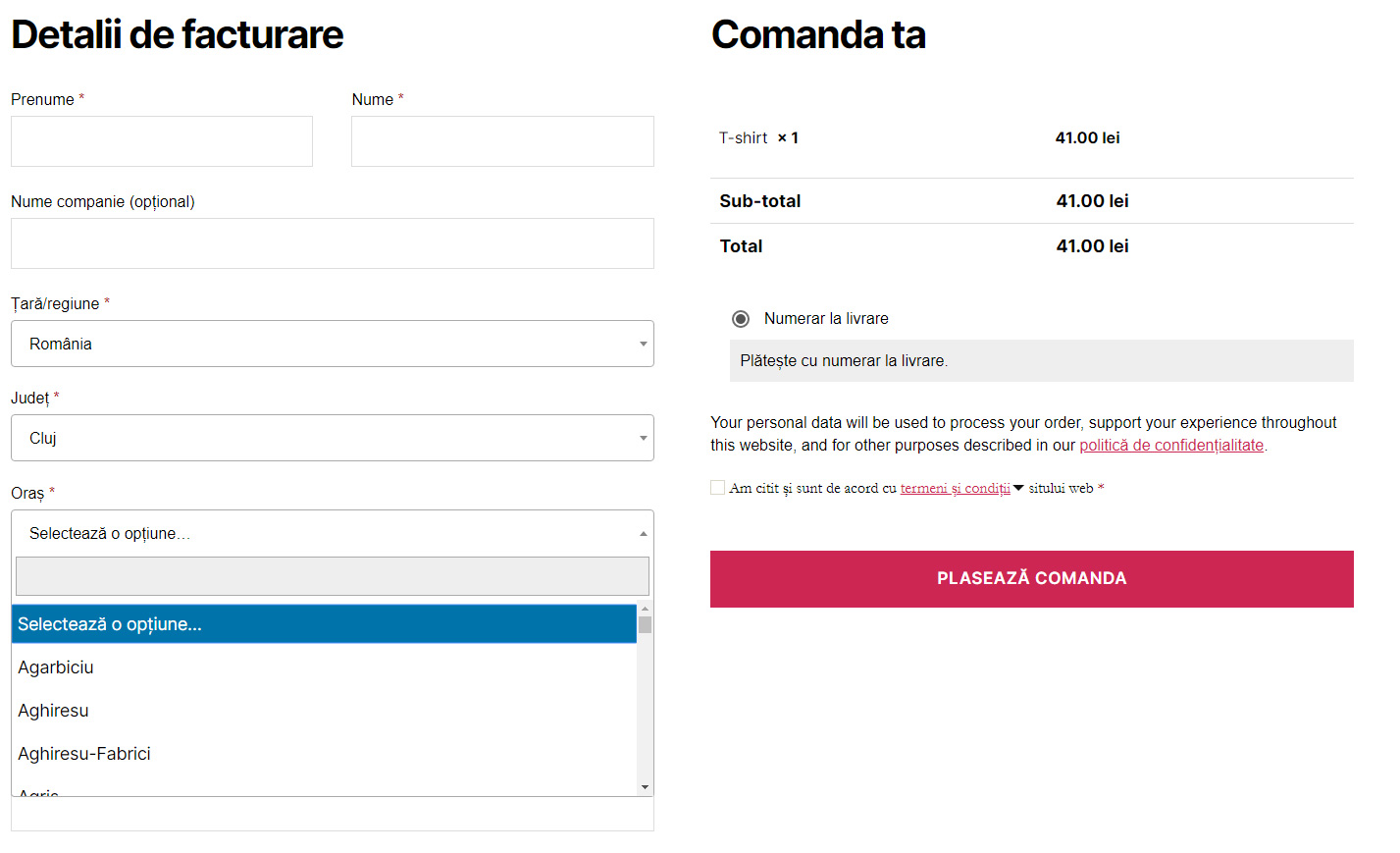1400x853 pixels.
Task: Open the Țară/regiune dropdown showing România
Action: pos(332,344)
